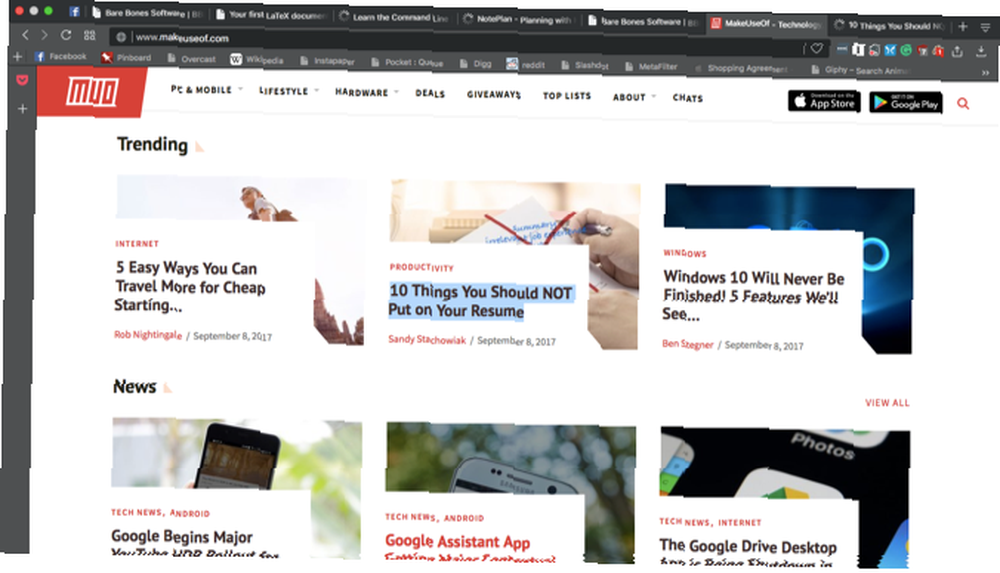1000x573 pixels.
Task: Switch to the MakeUseOf tab
Action: tap(765, 24)
